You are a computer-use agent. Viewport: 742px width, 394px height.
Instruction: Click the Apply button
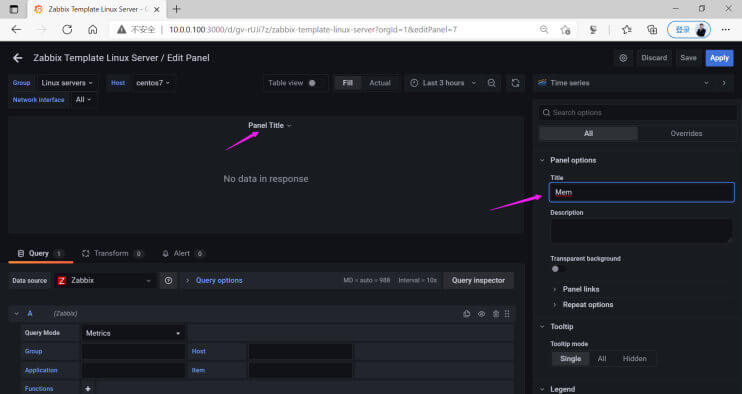pos(719,58)
